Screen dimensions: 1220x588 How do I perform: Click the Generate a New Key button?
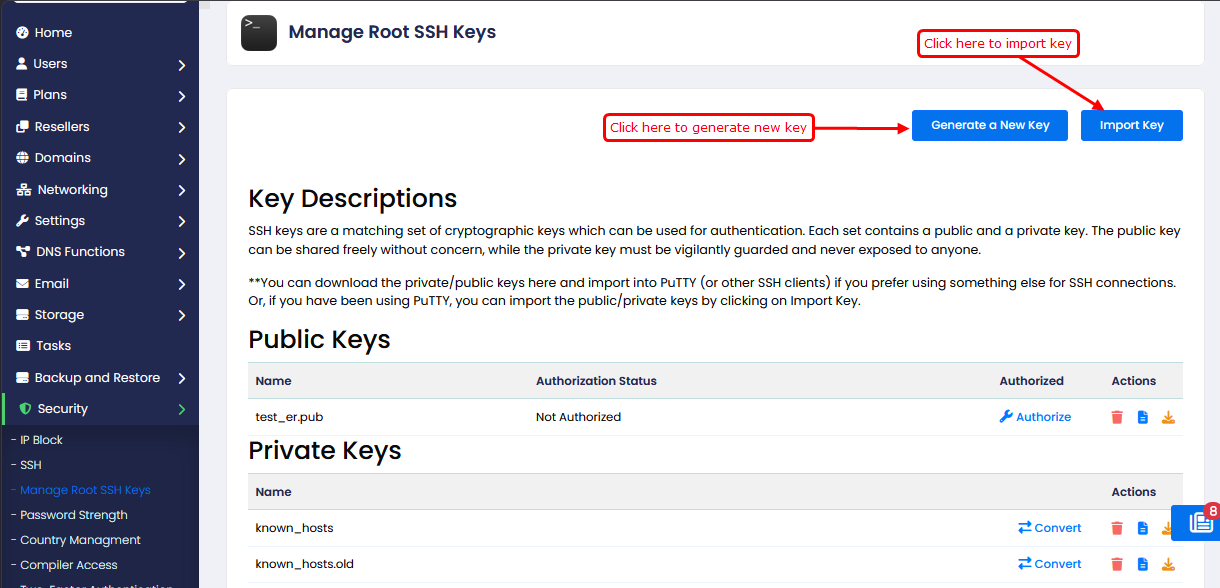pyautogui.click(x=989, y=125)
